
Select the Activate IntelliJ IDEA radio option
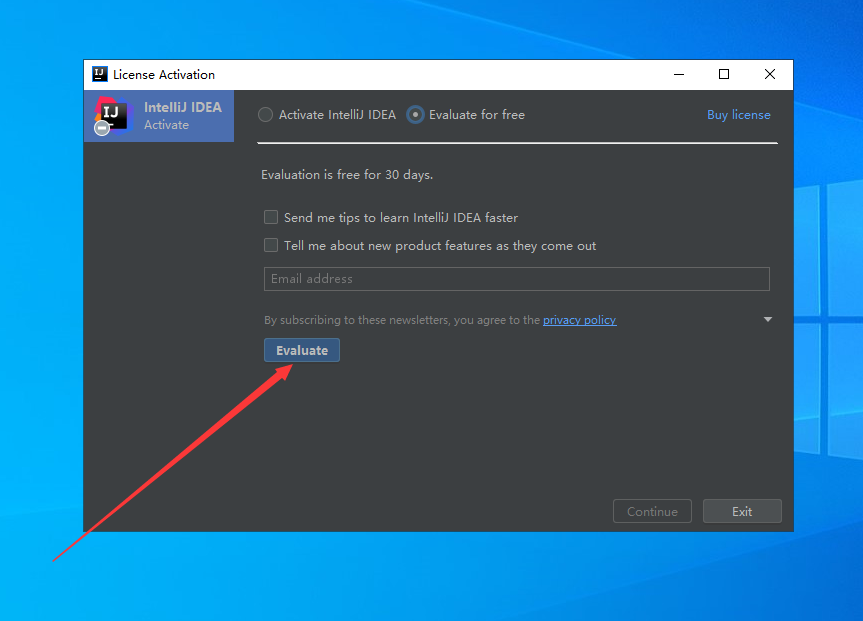[x=265, y=115]
